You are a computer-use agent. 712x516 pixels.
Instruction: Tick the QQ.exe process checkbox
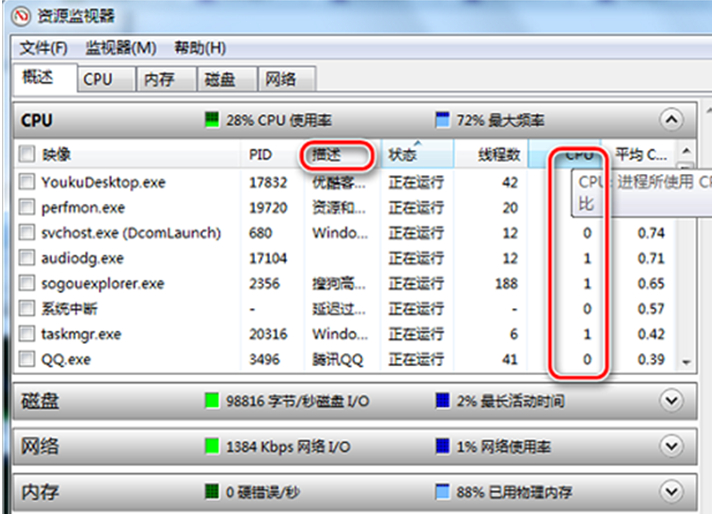tap(28, 359)
